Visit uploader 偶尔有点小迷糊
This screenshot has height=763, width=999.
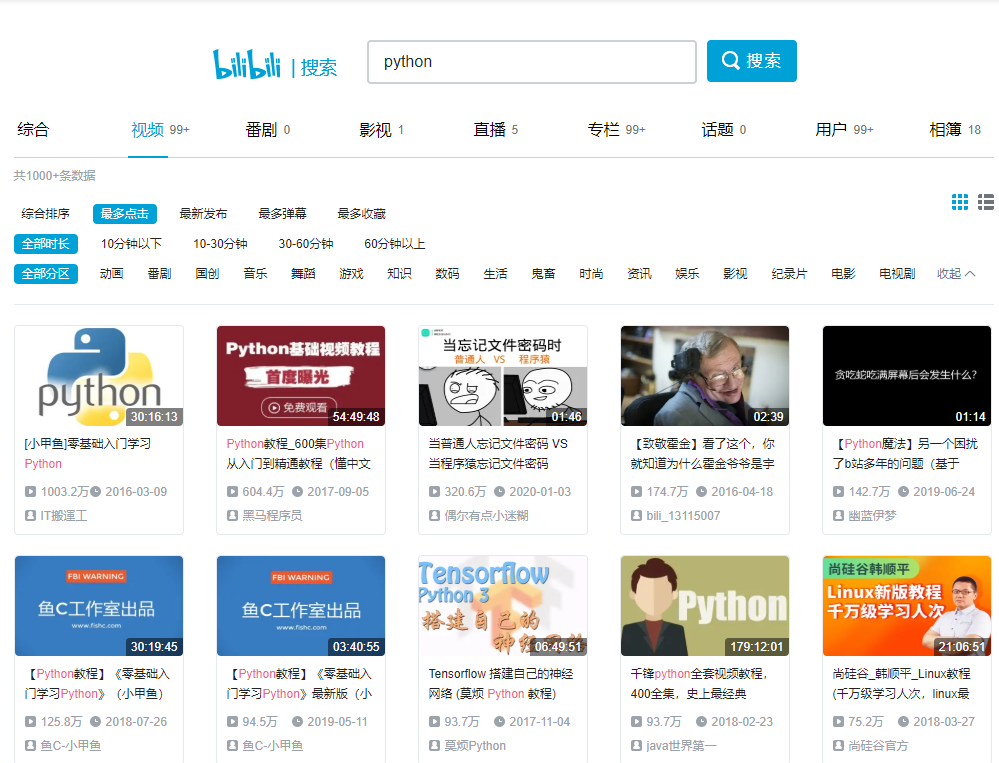coord(486,516)
